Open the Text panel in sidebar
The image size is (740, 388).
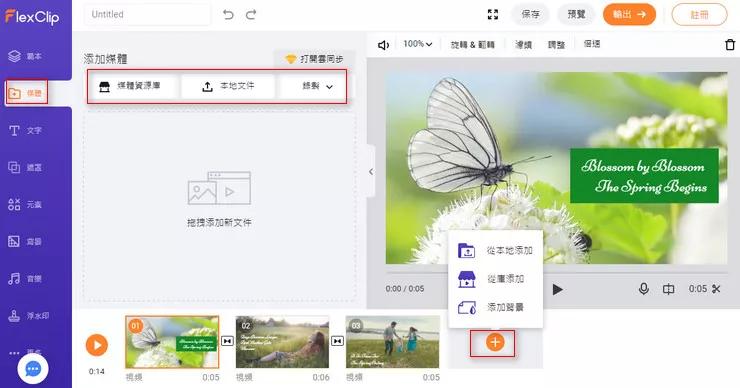(x=25, y=130)
